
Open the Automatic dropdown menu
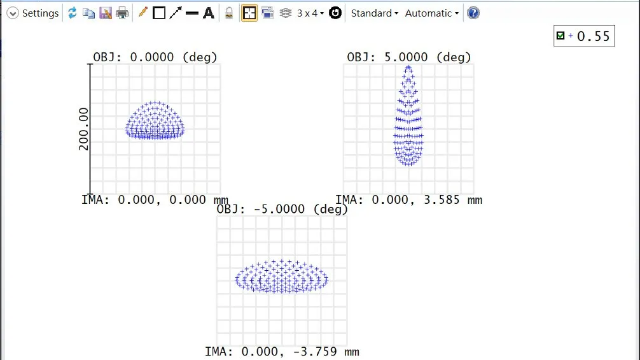point(432,13)
